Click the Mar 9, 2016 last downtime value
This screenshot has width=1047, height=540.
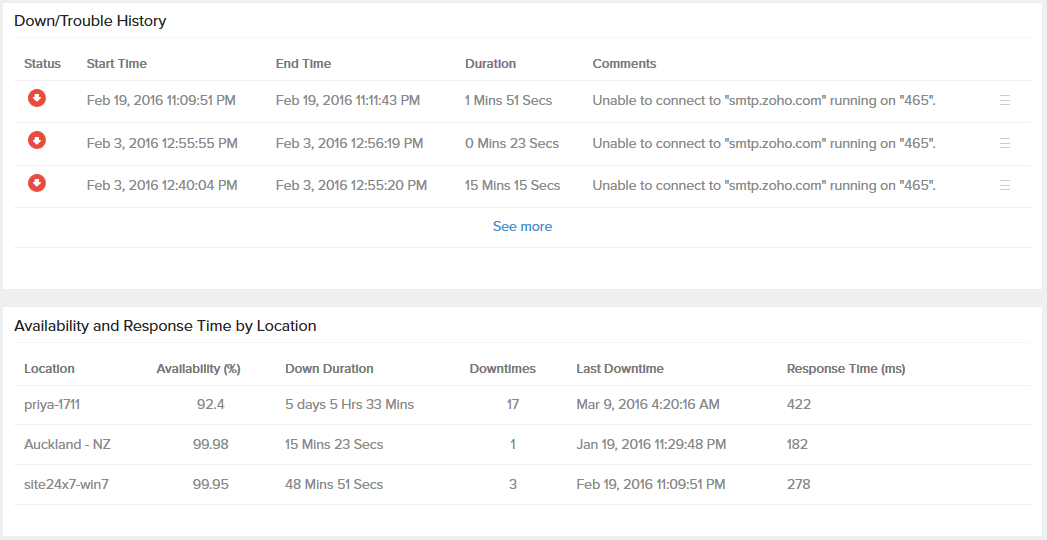[x=647, y=404]
